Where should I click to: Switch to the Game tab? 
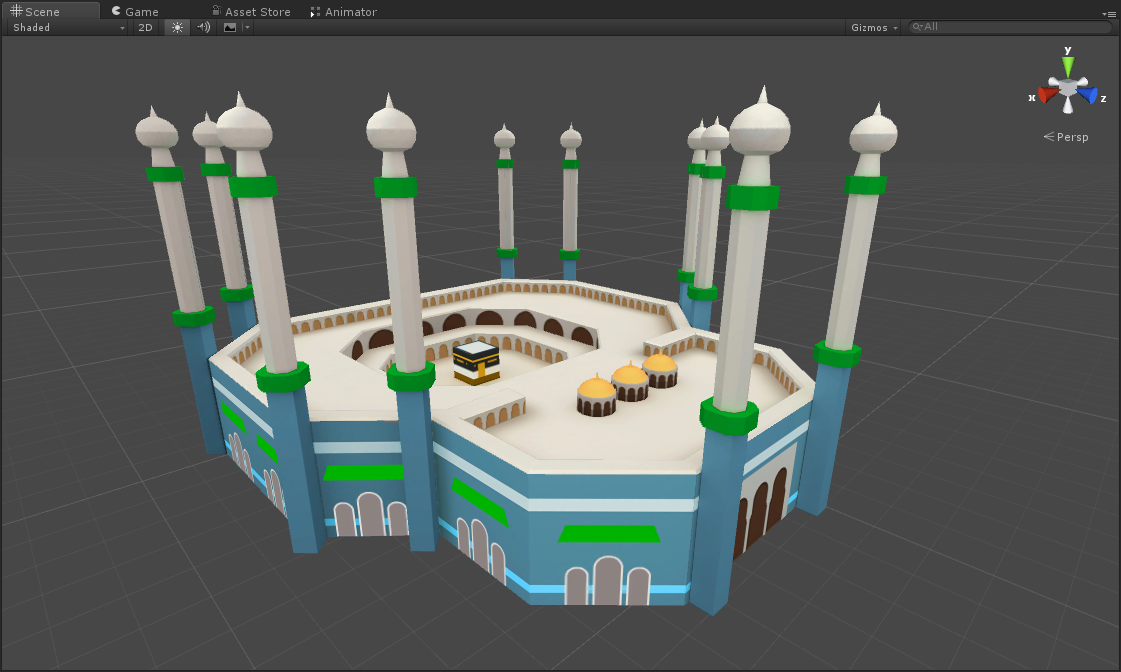click(x=136, y=11)
